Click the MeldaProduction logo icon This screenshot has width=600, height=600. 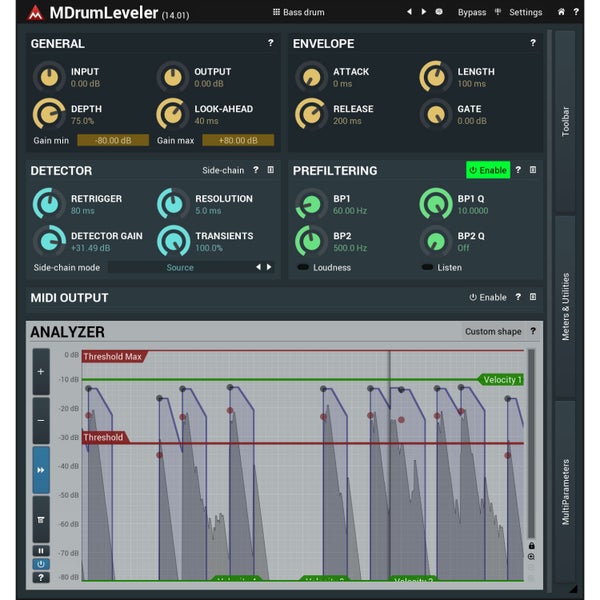[x=36, y=13]
